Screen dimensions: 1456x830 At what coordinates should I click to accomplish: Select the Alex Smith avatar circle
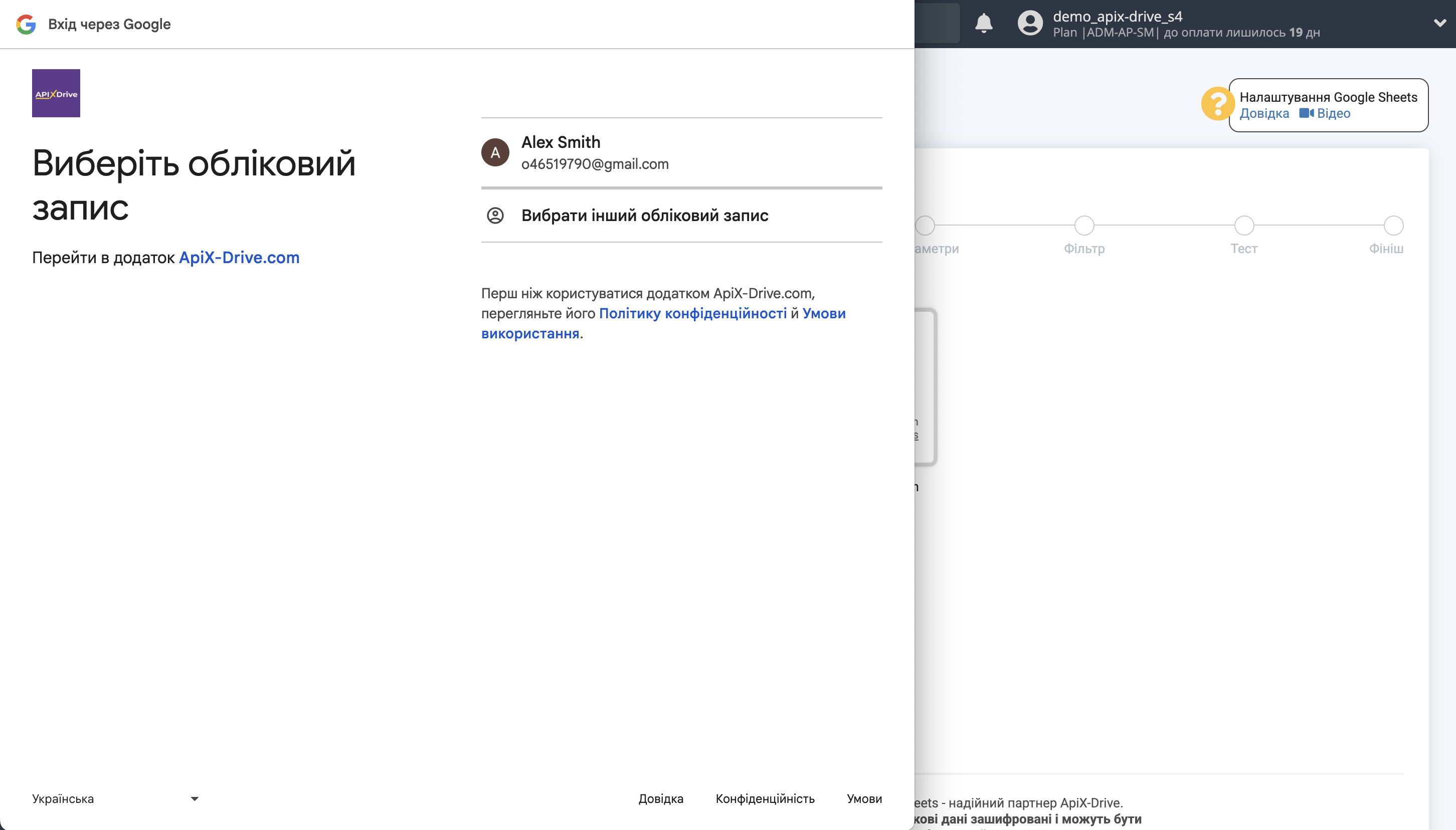coord(495,152)
